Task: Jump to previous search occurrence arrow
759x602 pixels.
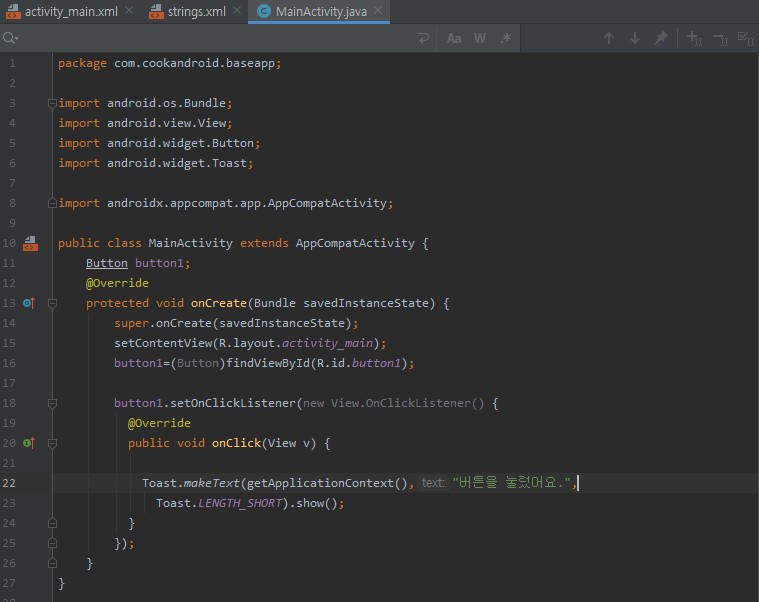Action: 608,38
